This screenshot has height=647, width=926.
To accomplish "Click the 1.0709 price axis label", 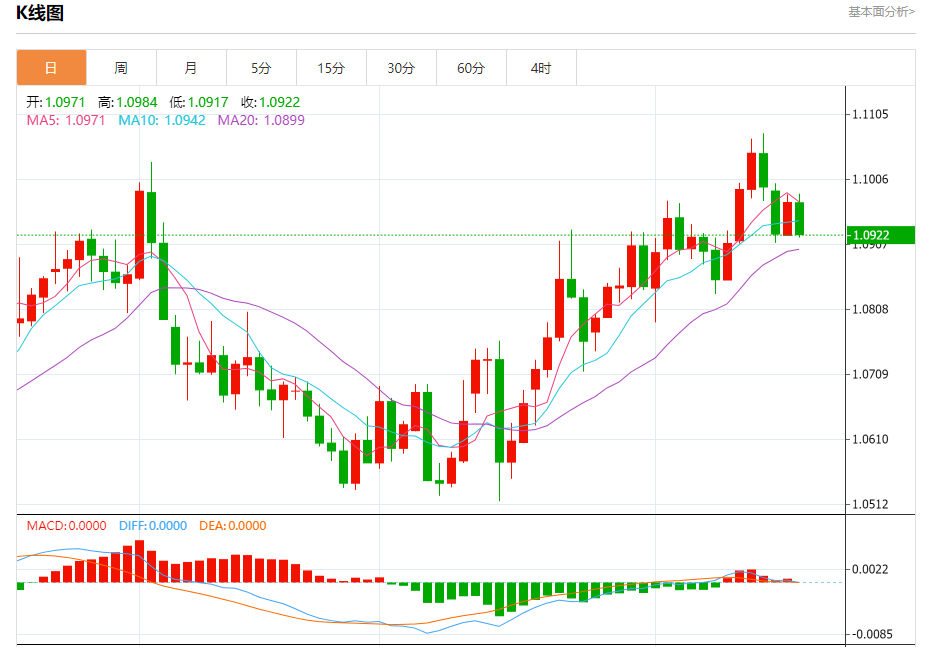I will pos(870,374).
